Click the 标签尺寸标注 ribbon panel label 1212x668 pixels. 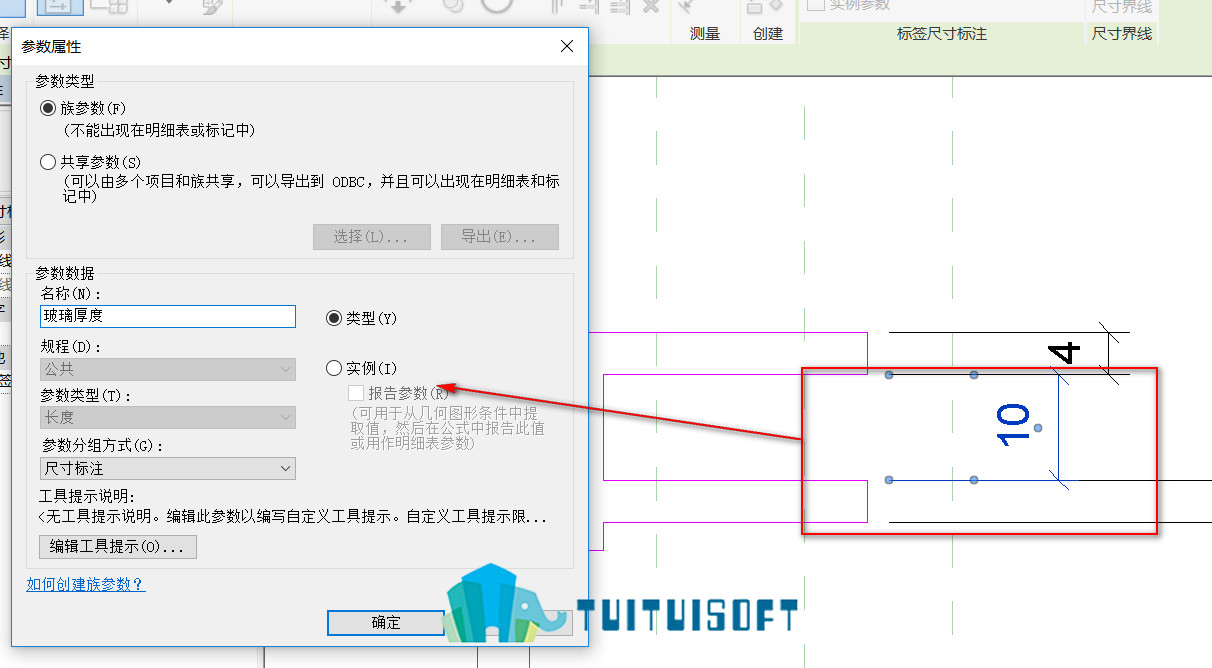pyautogui.click(x=942, y=33)
